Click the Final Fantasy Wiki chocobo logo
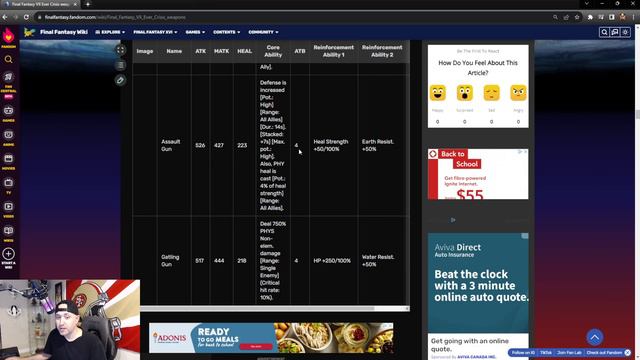 [x=29, y=32]
